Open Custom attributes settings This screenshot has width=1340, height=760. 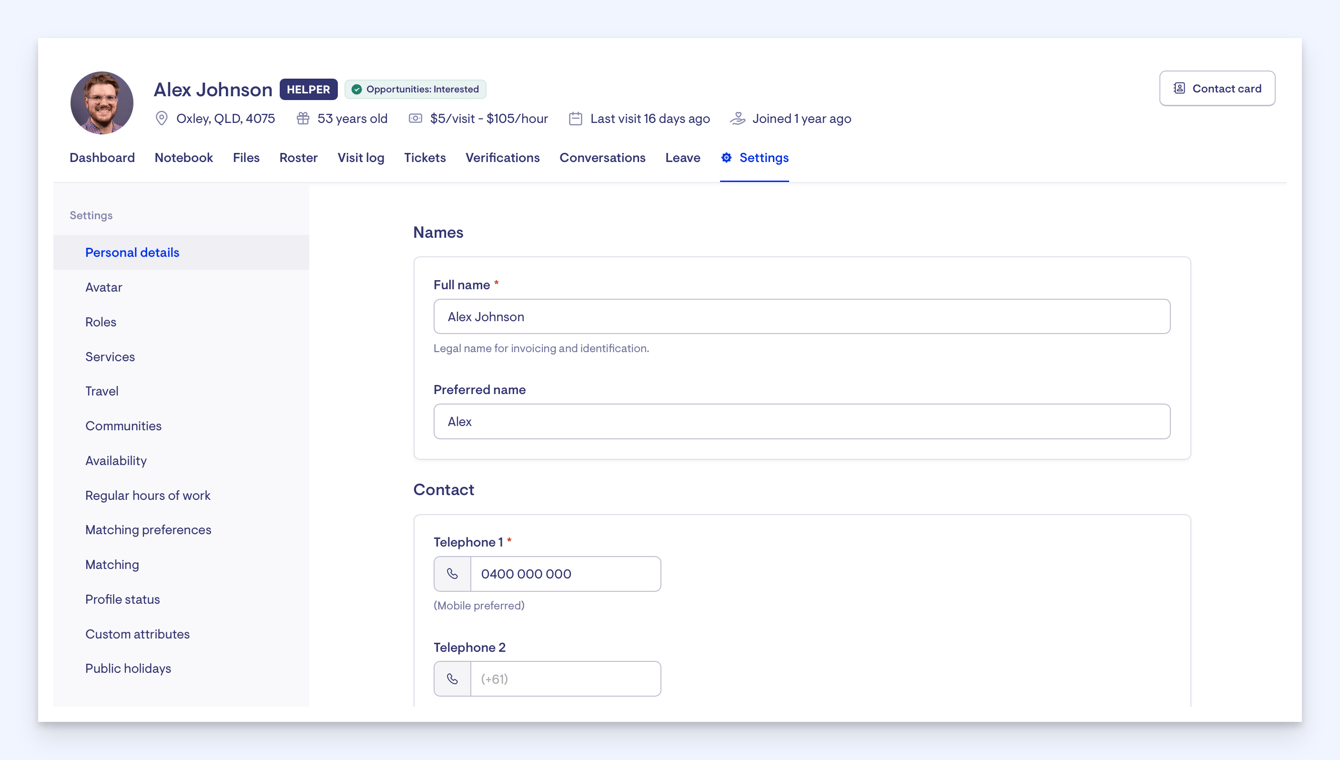point(181,634)
